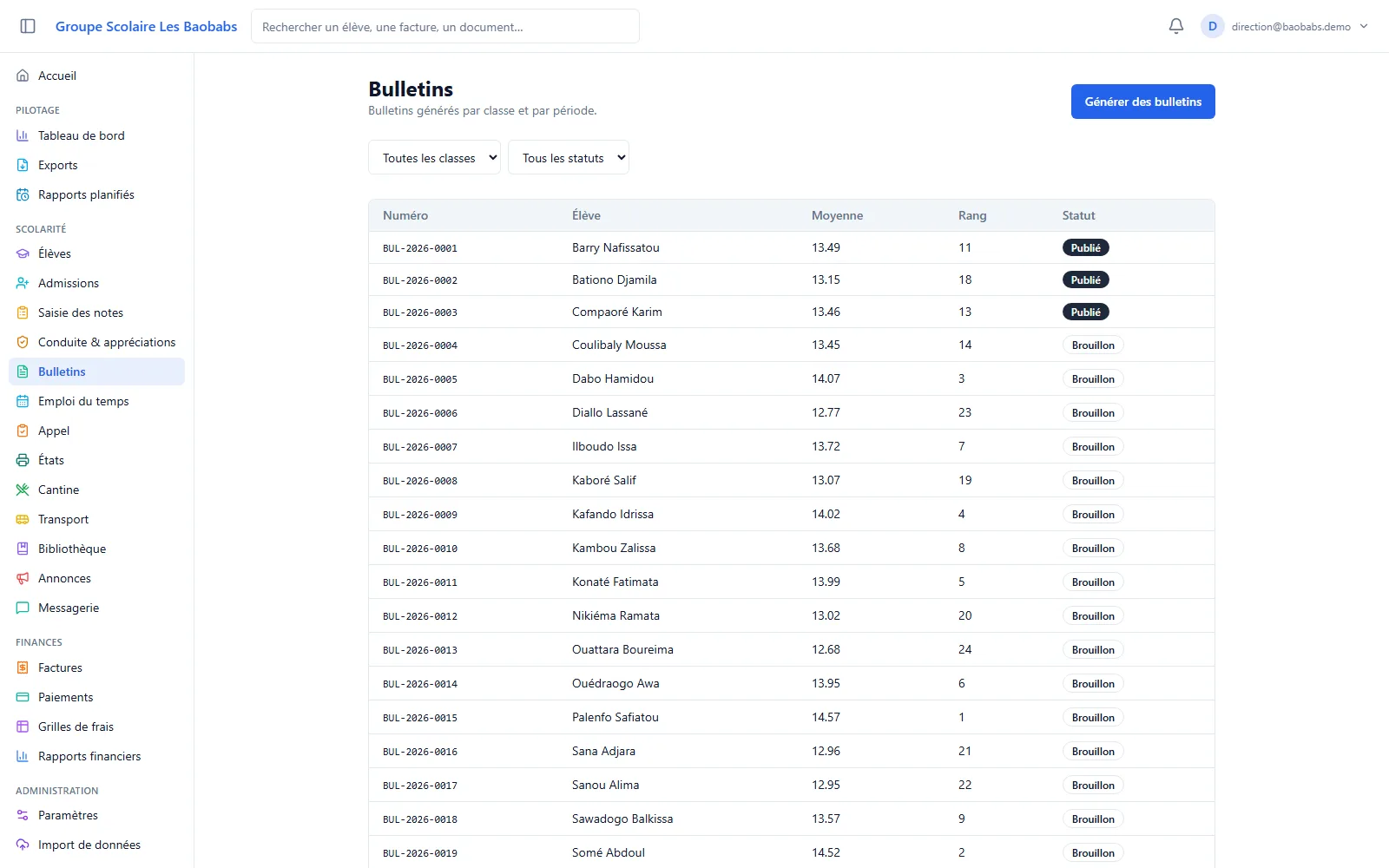Click the Grilles de frais table icon
The height and width of the screenshot is (868, 1389).
click(23, 727)
